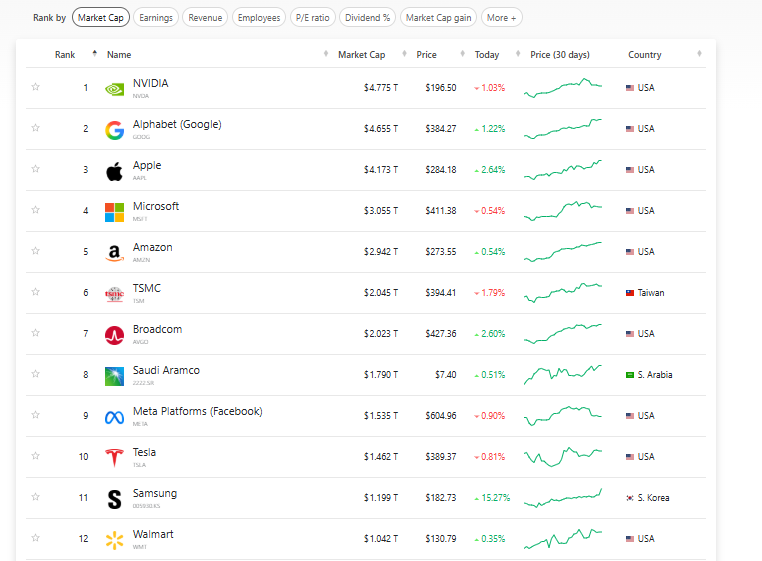Open the Saudi Aramco company link
This screenshot has width=762, height=561.
click(166, 370)
